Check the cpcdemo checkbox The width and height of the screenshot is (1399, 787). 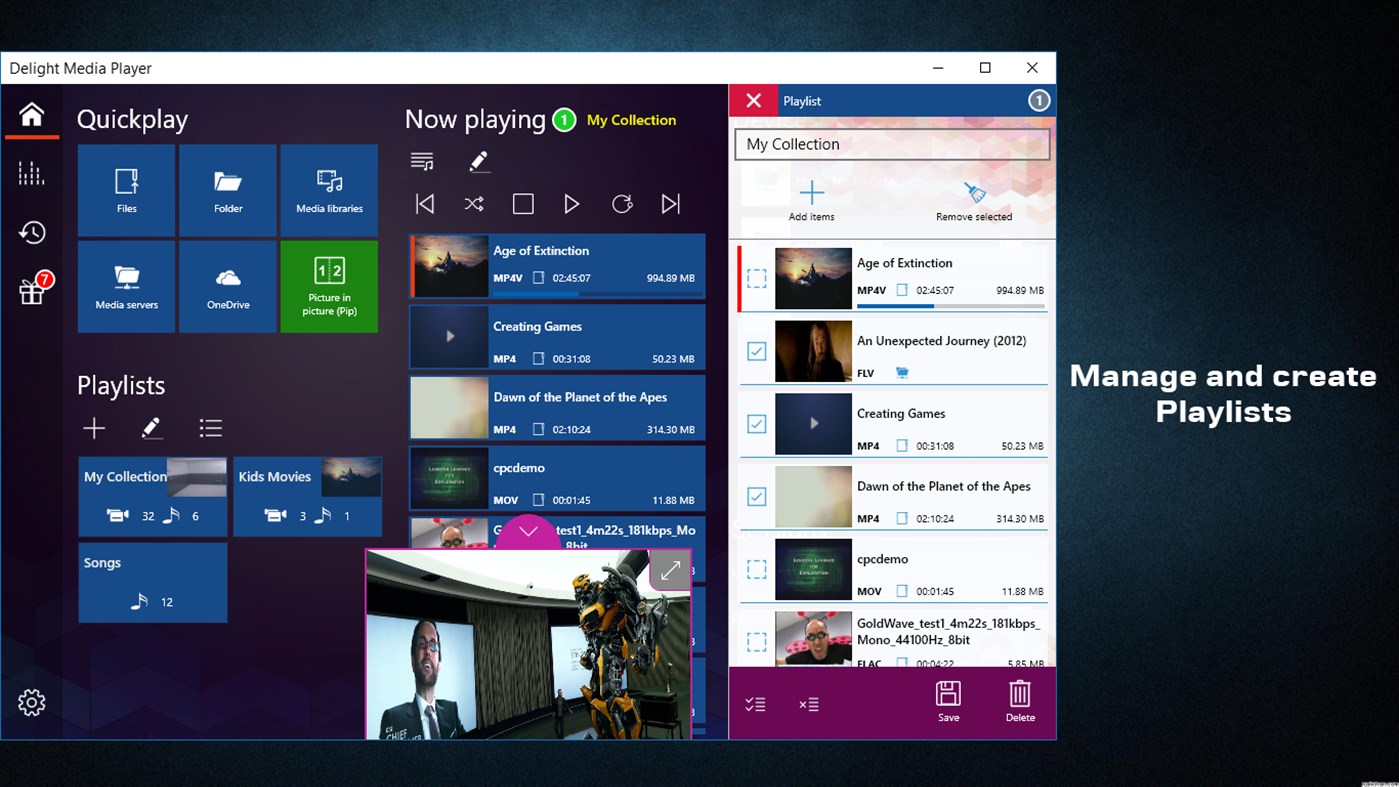click(756, 569)
